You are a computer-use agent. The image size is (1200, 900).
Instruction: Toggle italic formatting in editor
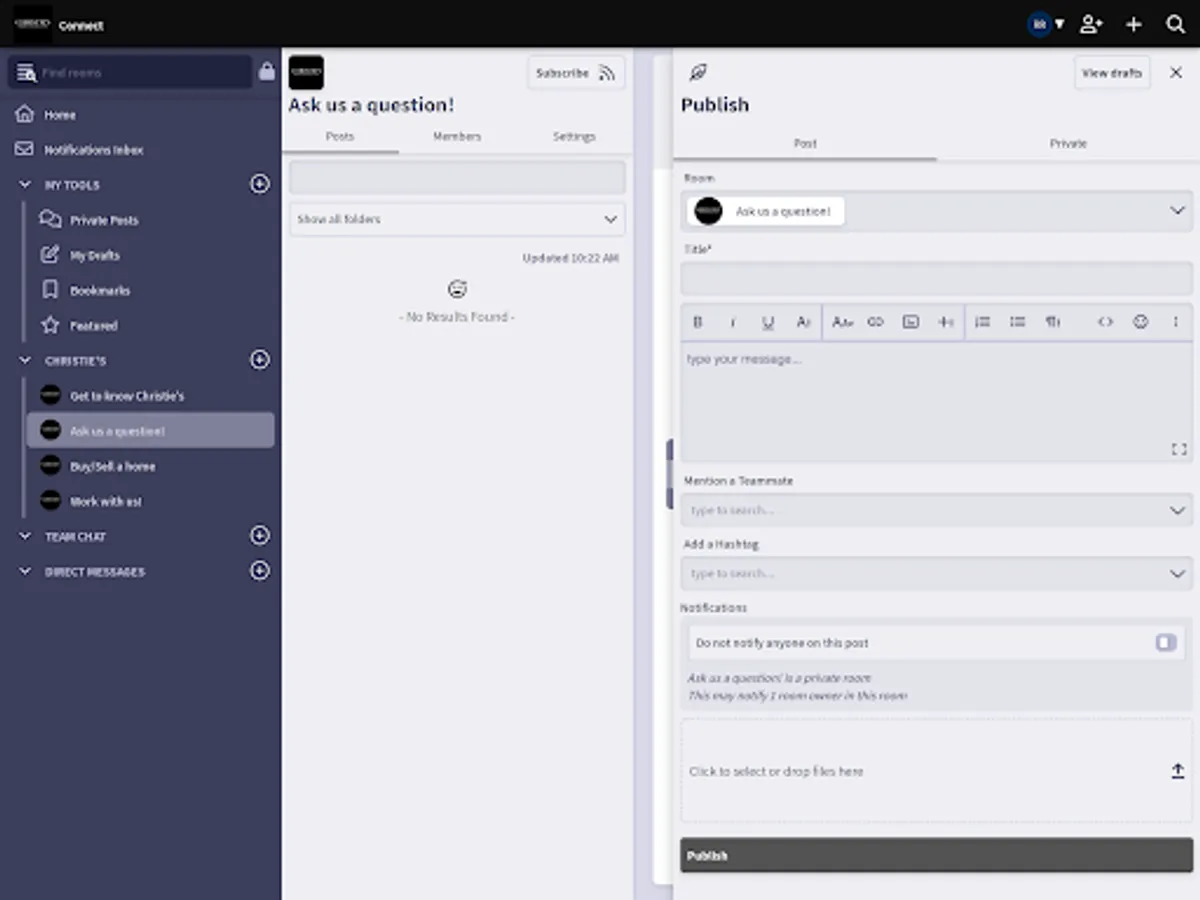tap(733, 322)
